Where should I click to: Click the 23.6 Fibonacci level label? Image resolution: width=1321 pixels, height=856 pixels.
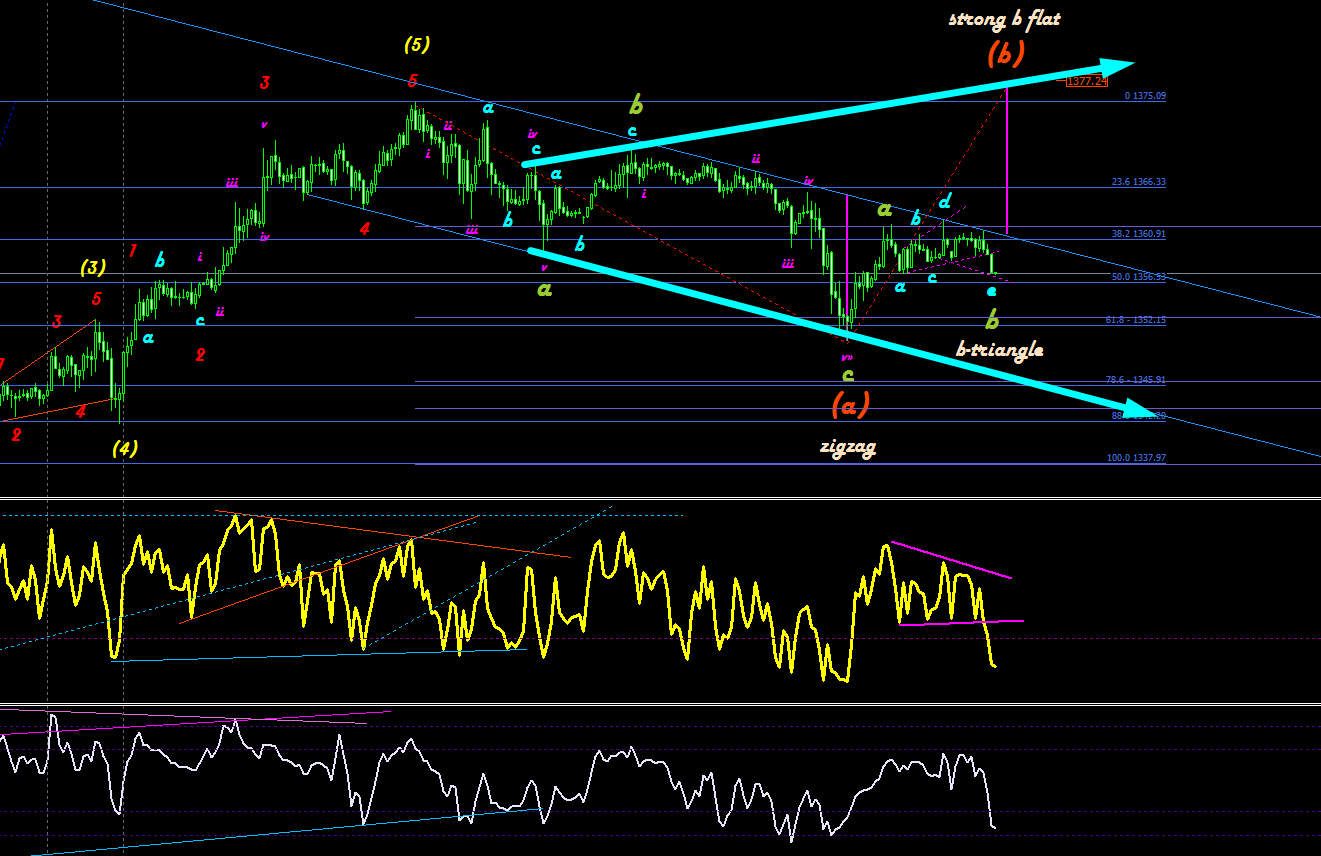(x=1139, y=182)
